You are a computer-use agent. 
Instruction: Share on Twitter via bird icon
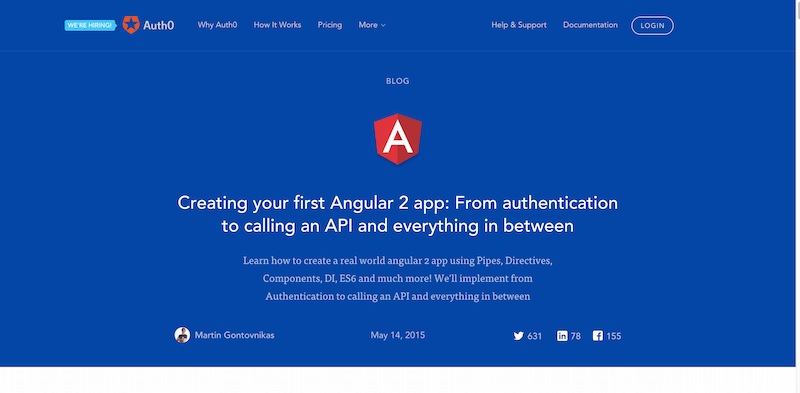pos(518,336)
